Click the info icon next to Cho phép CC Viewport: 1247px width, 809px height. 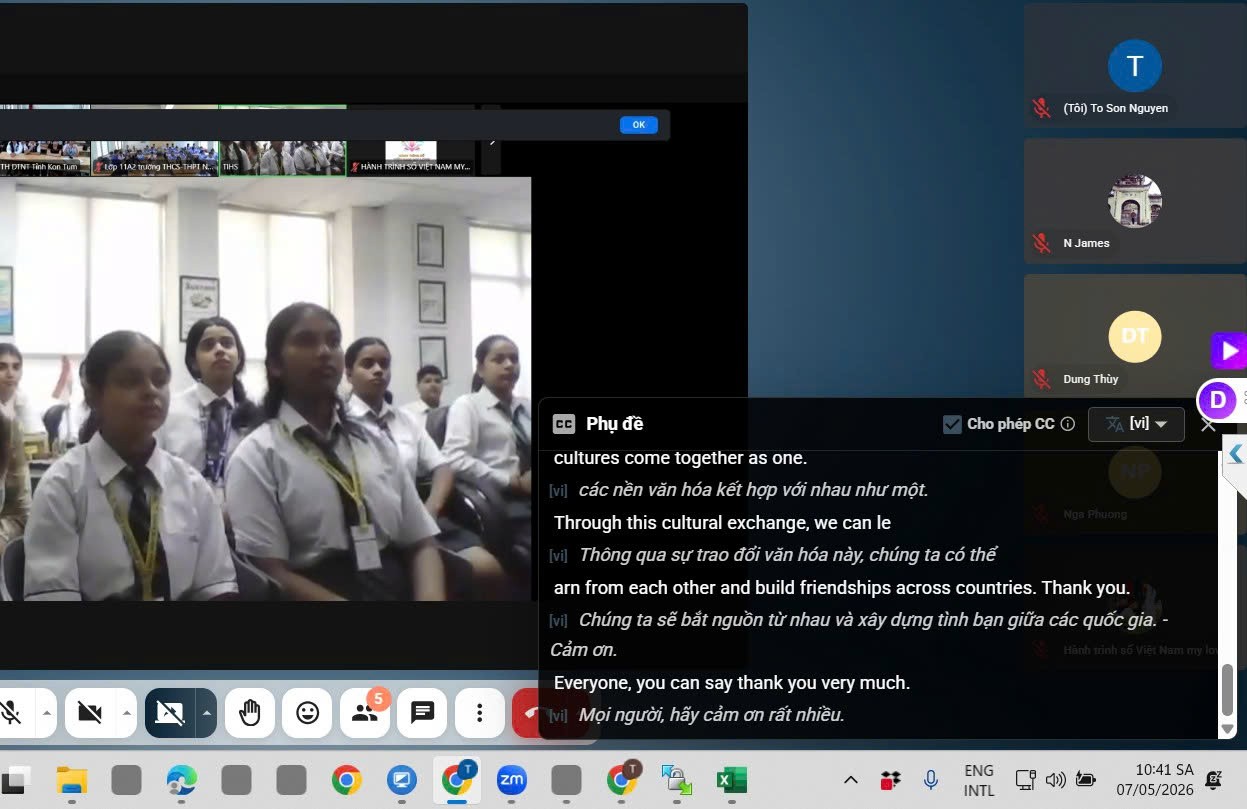coord(1067,424)
